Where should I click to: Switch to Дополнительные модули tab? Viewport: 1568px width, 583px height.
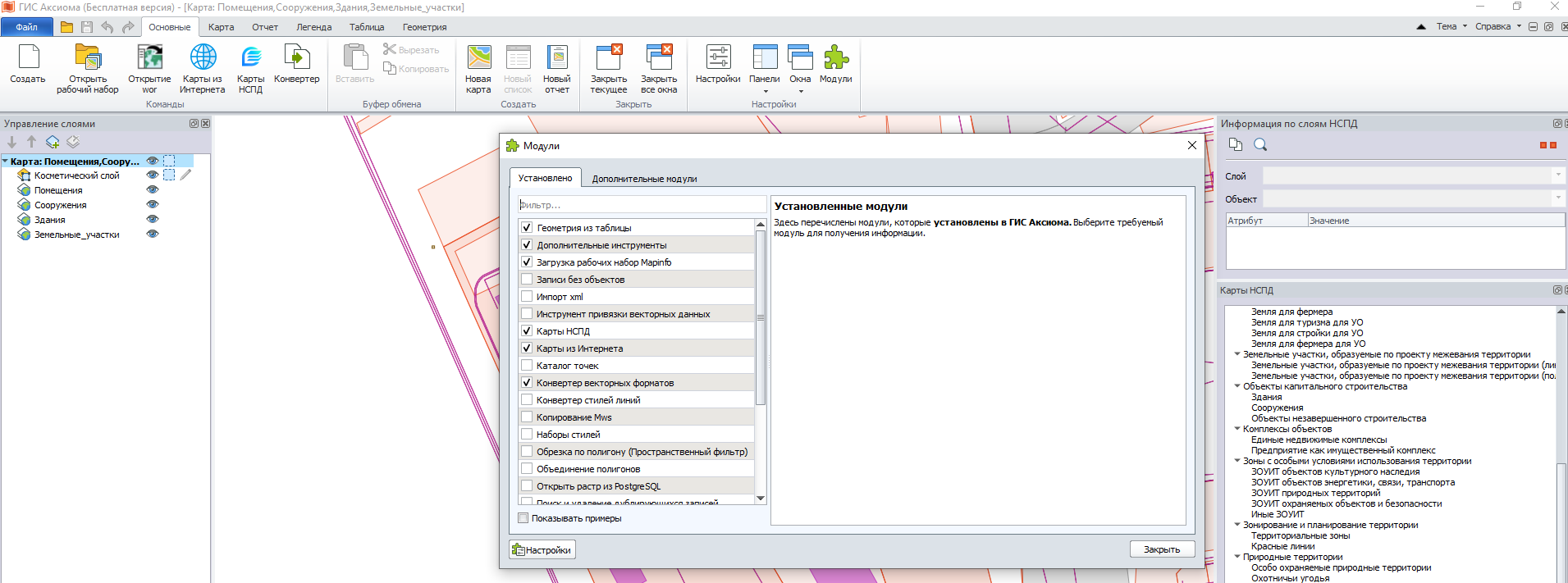pos(644,179)
